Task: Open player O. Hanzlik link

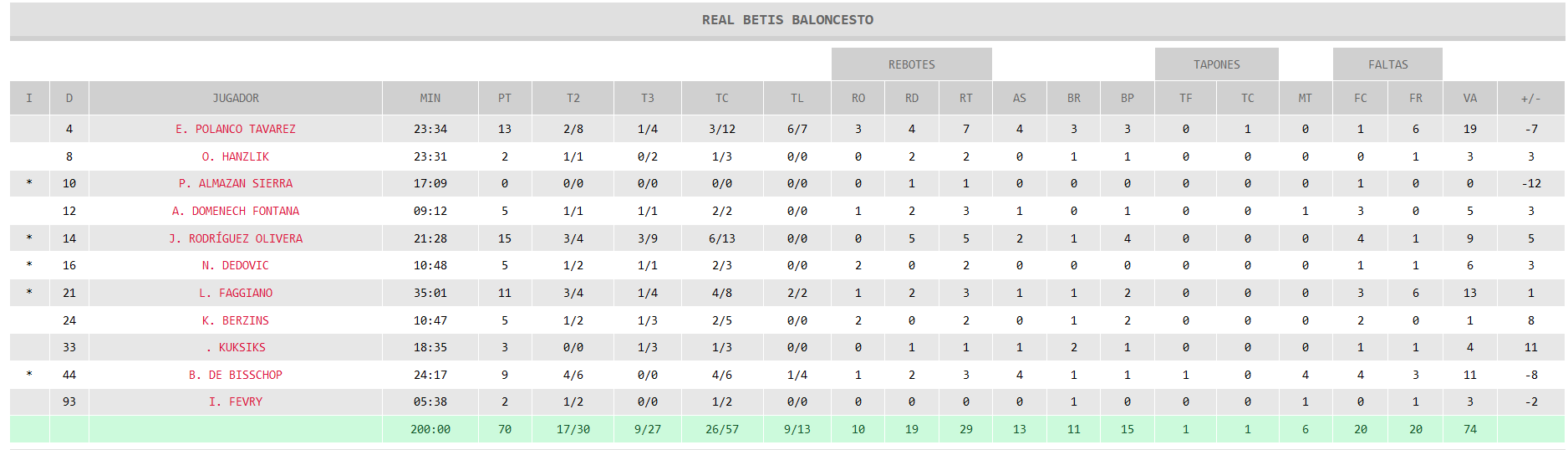Action: (236, 156)
